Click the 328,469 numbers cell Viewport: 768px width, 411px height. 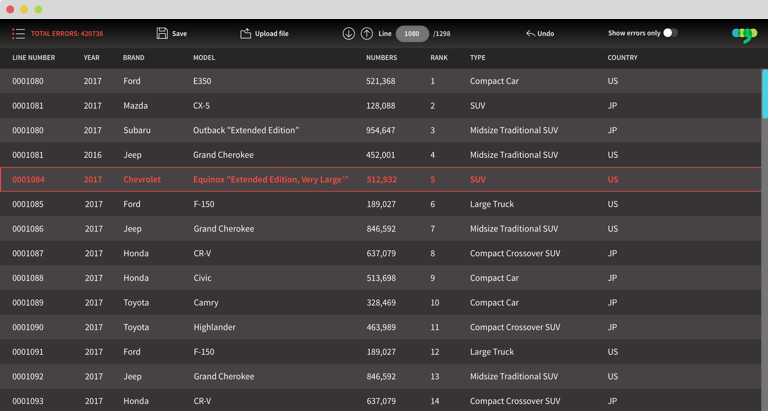pyautogui.click(x=381, y=303)
